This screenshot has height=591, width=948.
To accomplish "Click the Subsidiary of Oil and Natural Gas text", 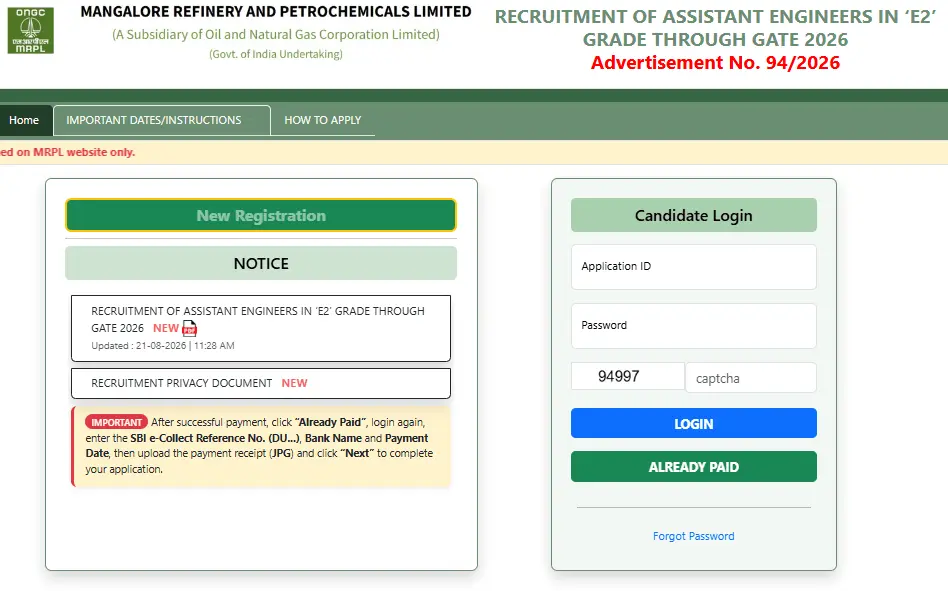I will [276, 34].
